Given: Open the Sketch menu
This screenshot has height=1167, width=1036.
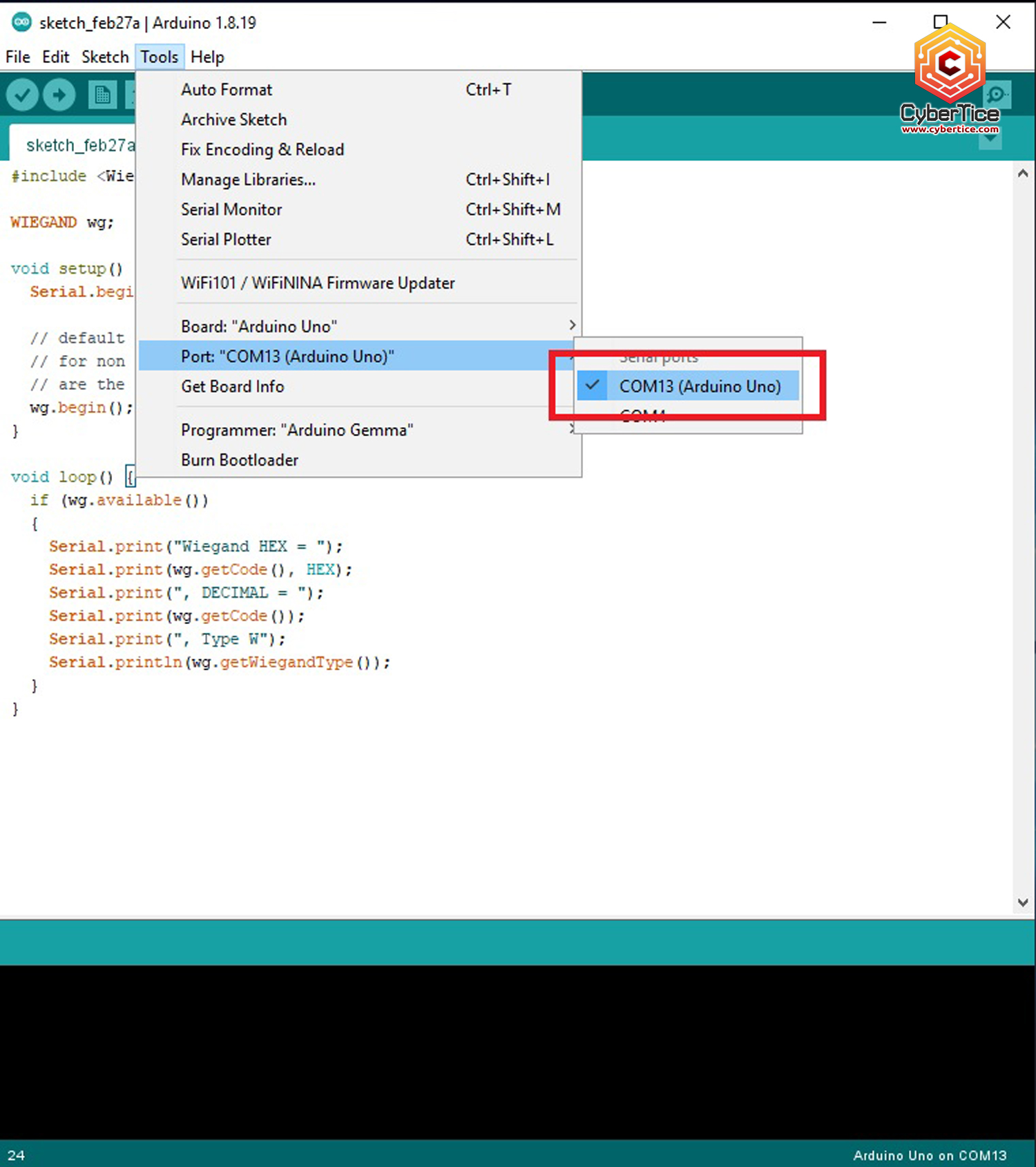Looking at the screenshot, I should point(105,57).
